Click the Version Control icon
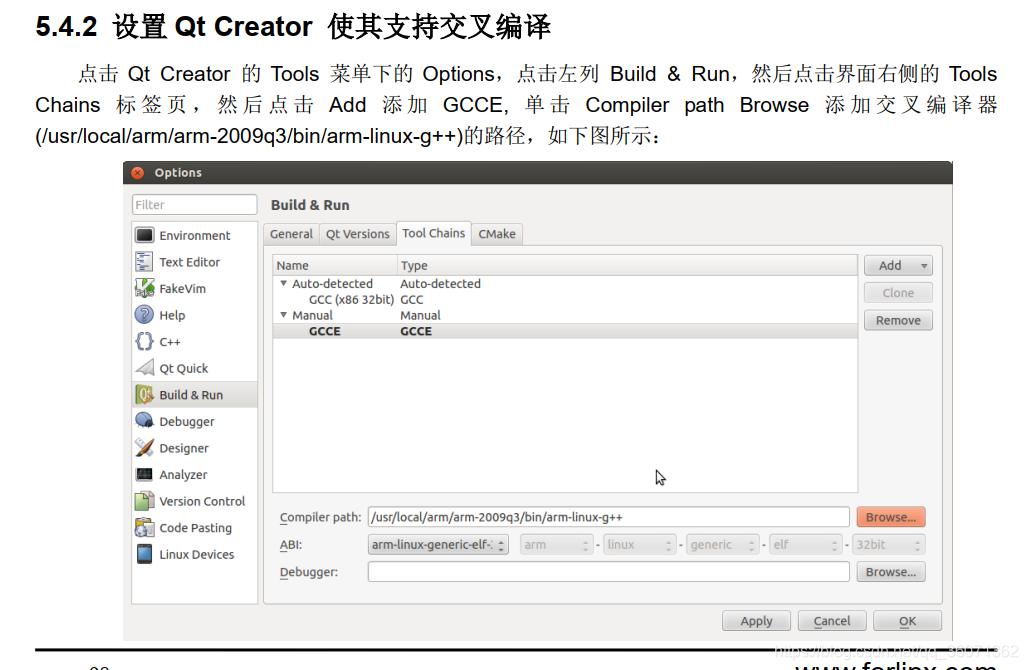 (144, 501)
